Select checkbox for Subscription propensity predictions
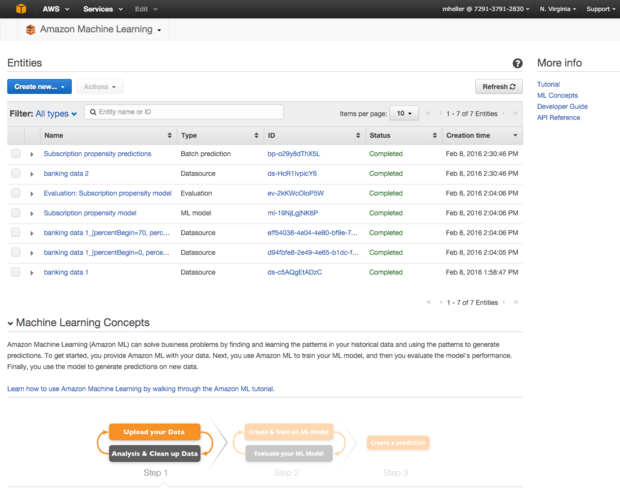Screen dimensions: 620x488 click(15, 153)
